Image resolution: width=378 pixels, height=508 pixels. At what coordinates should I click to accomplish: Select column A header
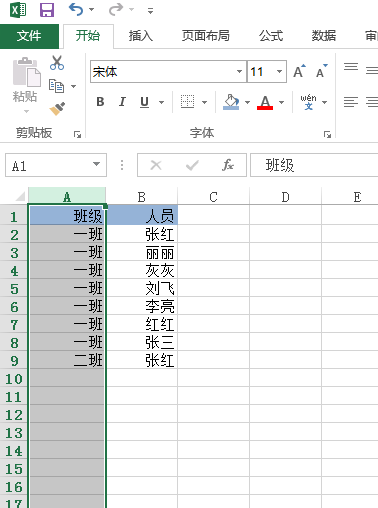(x=67, y=197)
